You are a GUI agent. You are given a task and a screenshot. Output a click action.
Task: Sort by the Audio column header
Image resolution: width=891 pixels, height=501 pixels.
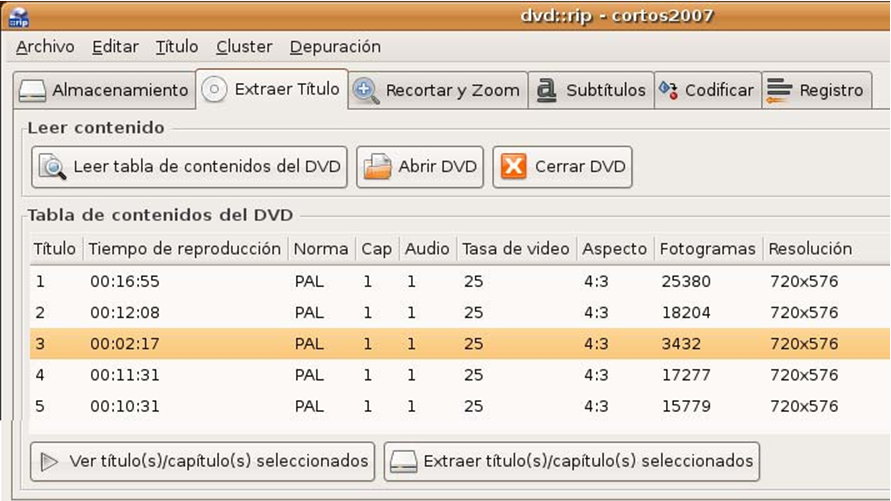click(x=428, y=249)
